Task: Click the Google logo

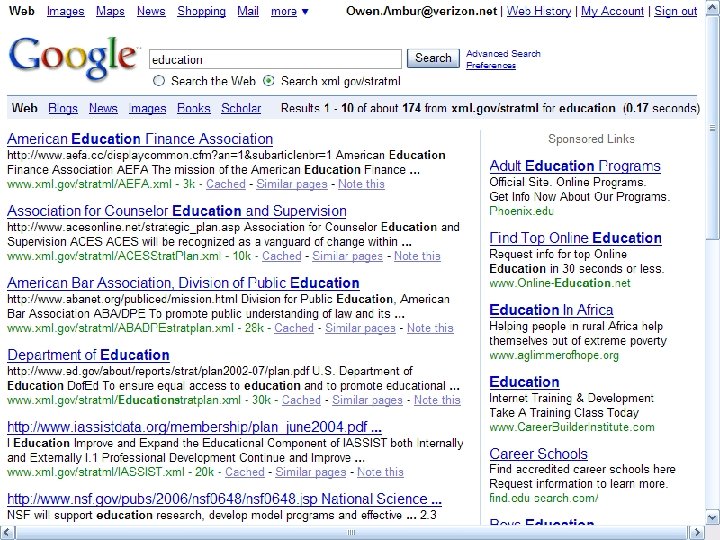Action: click(72, 57)
